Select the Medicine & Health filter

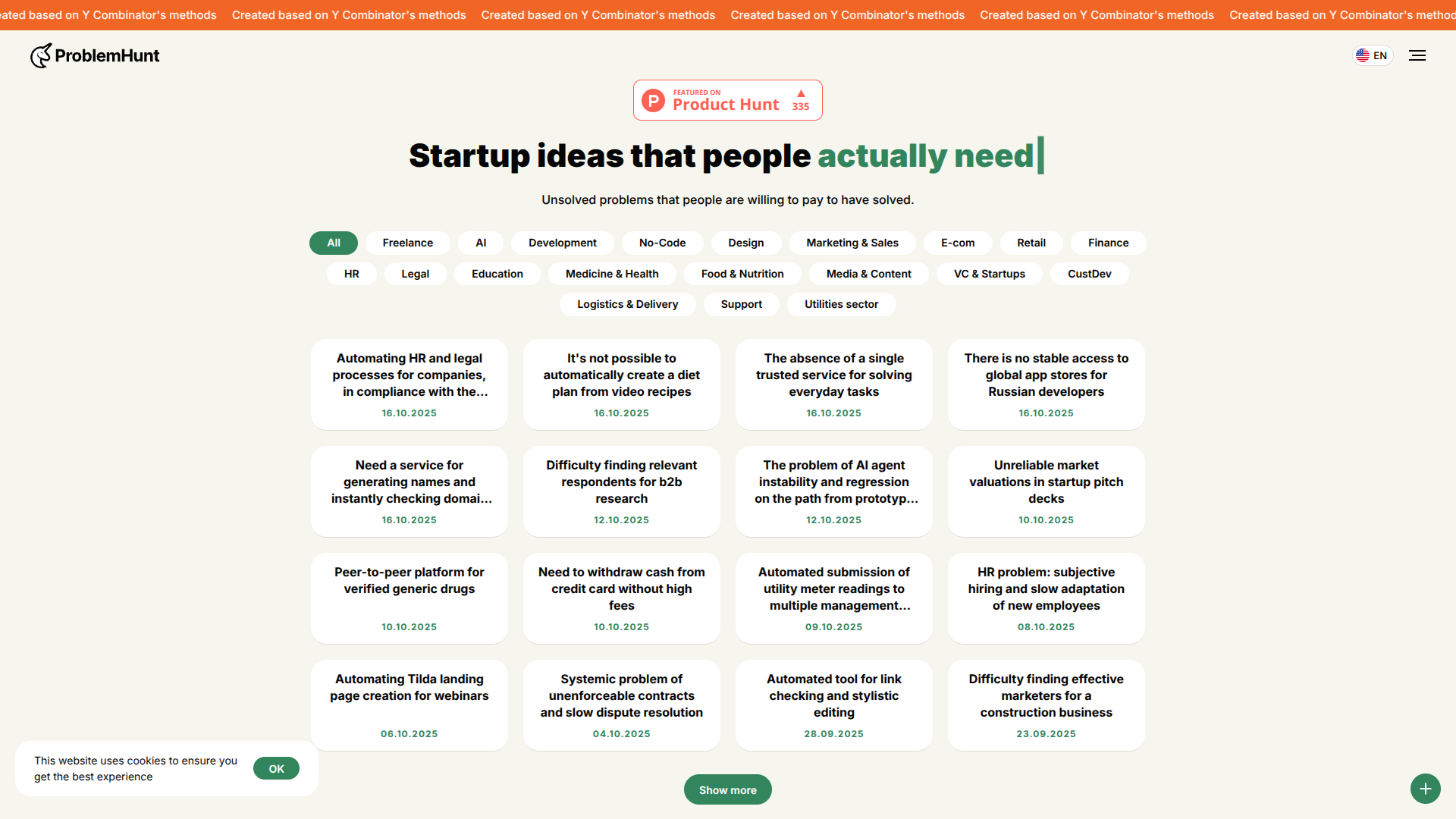pos(612,274)
